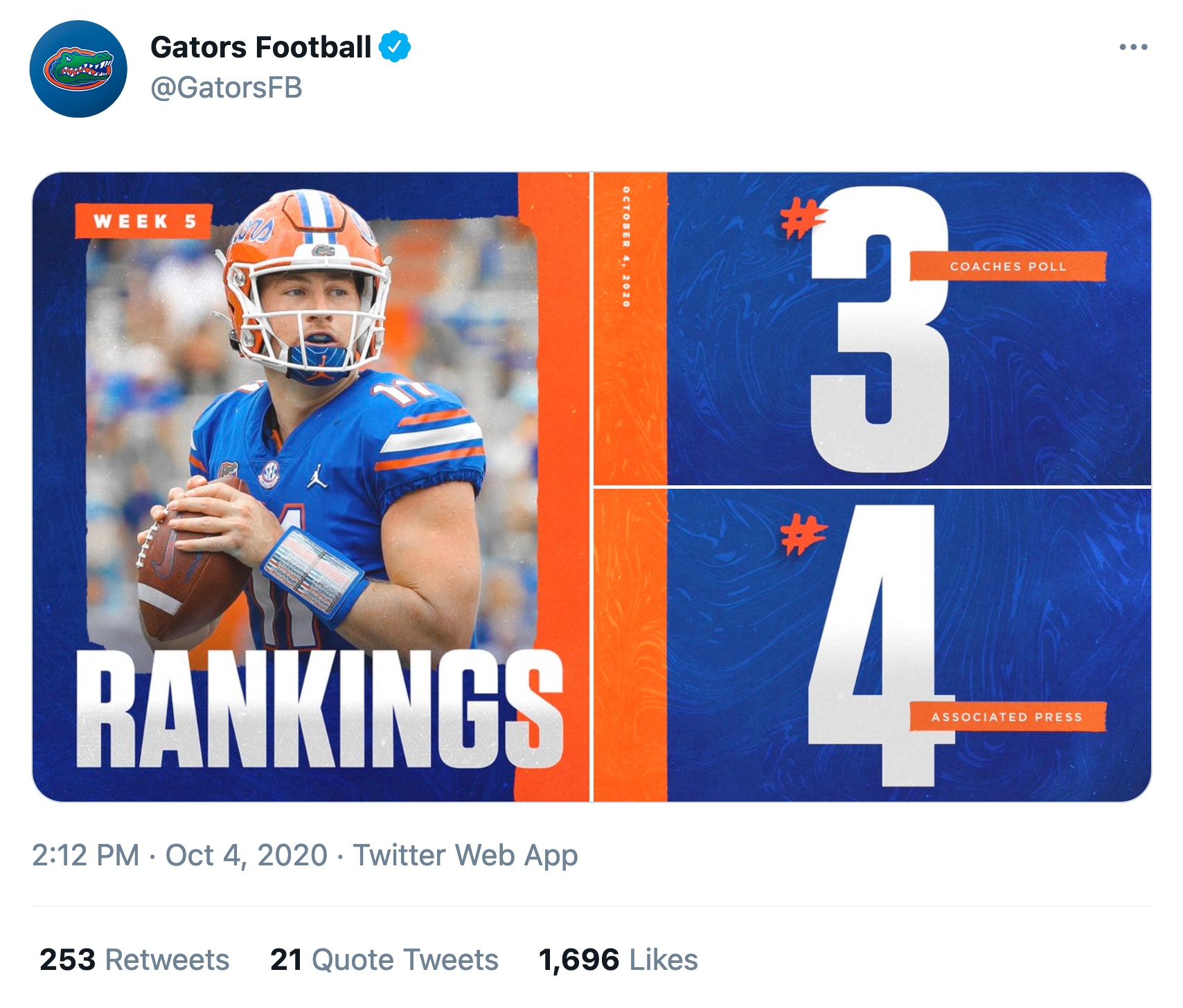
Task: Click the 2:12 PM Oct 4, 2020 timestamp
Action: click(x=179, y=855)
